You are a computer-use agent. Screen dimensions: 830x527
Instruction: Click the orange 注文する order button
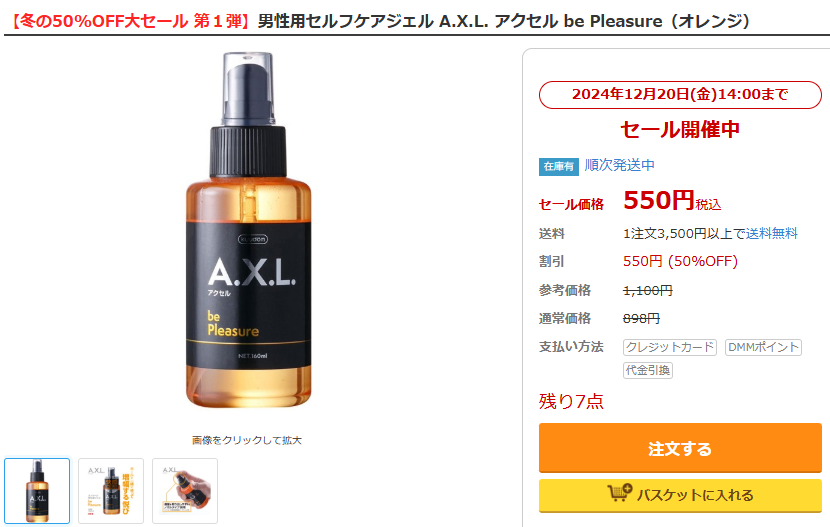point(680,448)
